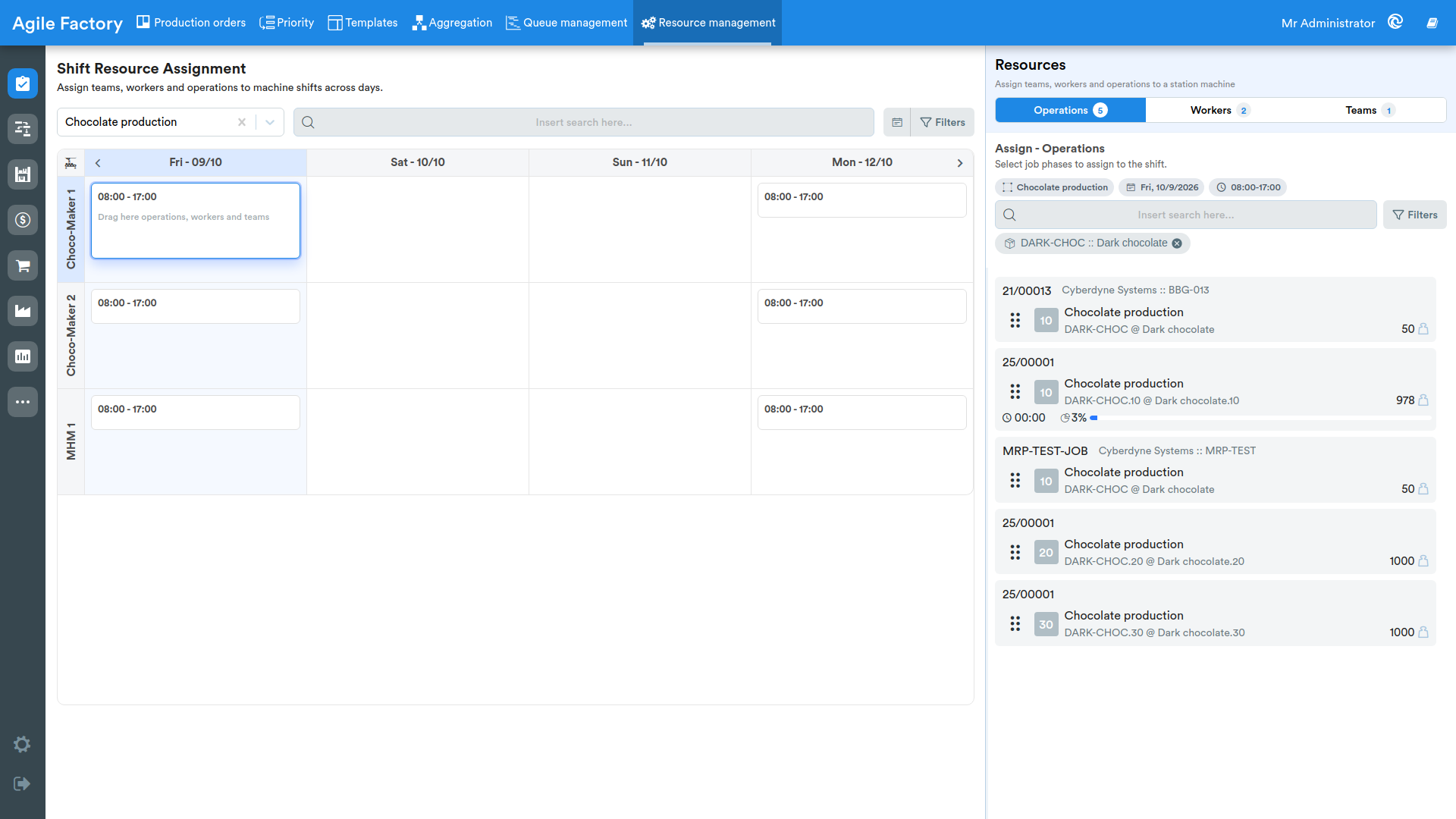Click the Fri - 09/10 column header
The height and width of the screenshot is (819, 1456).
(196, 163)
